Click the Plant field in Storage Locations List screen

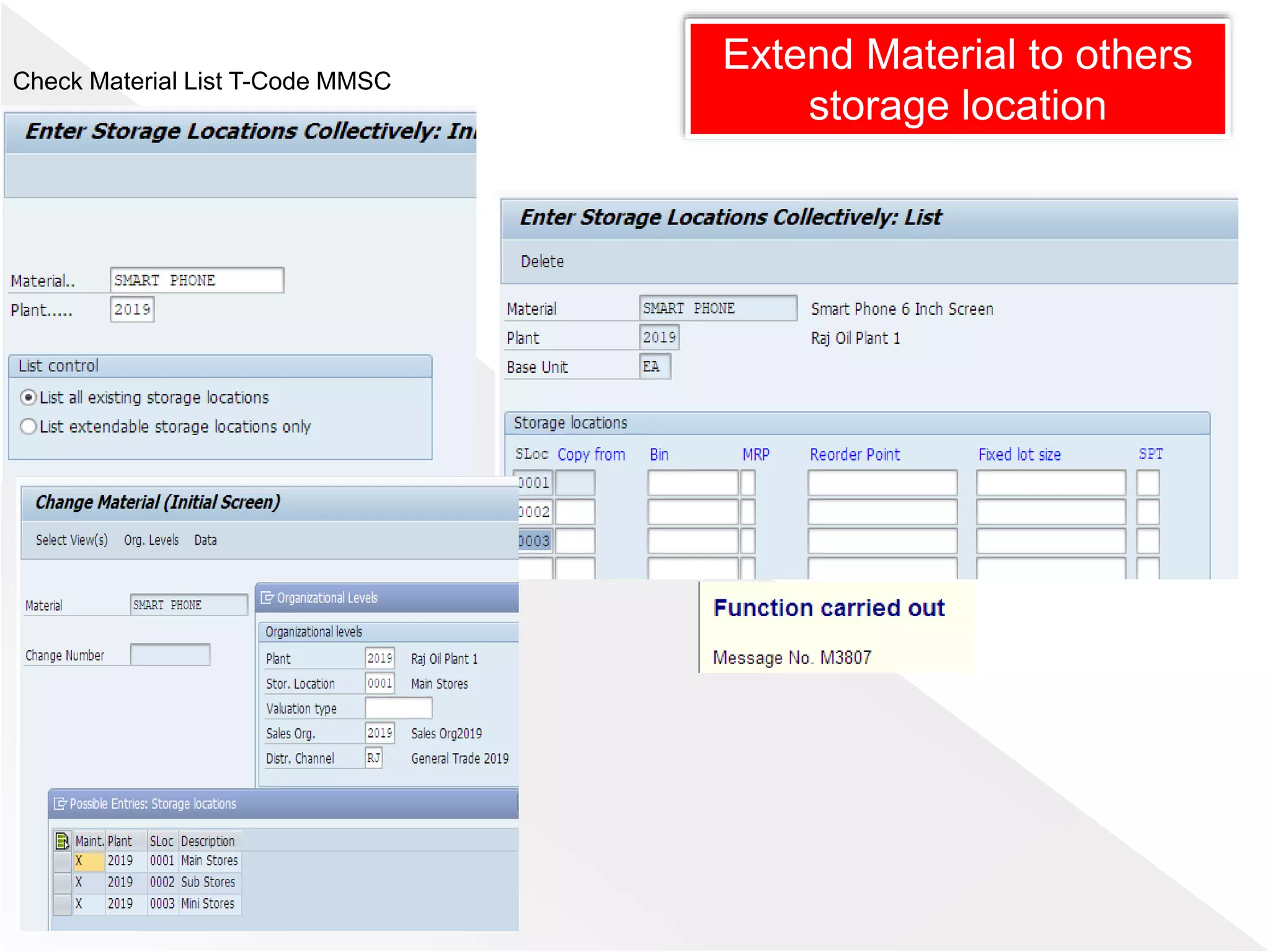659,337
